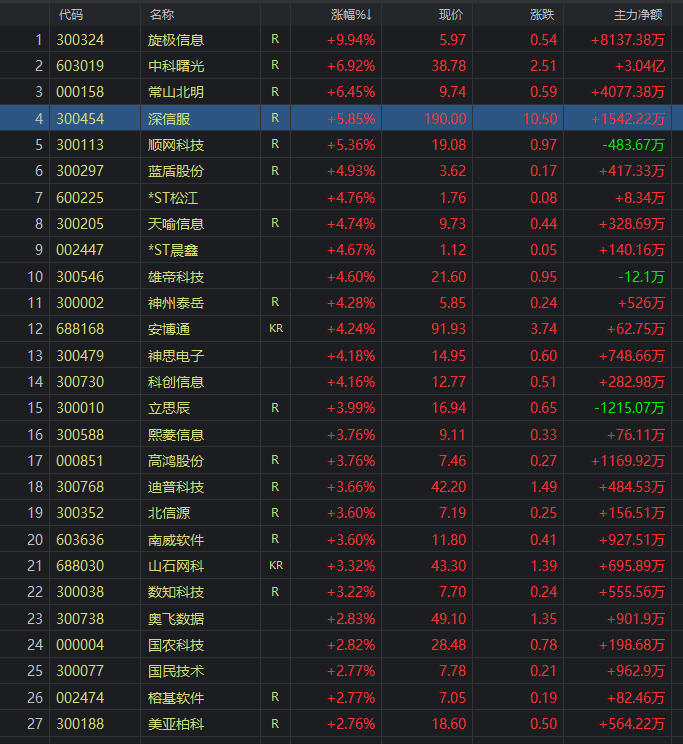The image size is (683, 744).
Task: Click net amount +3.04亿
Action: tap(640, 66)
